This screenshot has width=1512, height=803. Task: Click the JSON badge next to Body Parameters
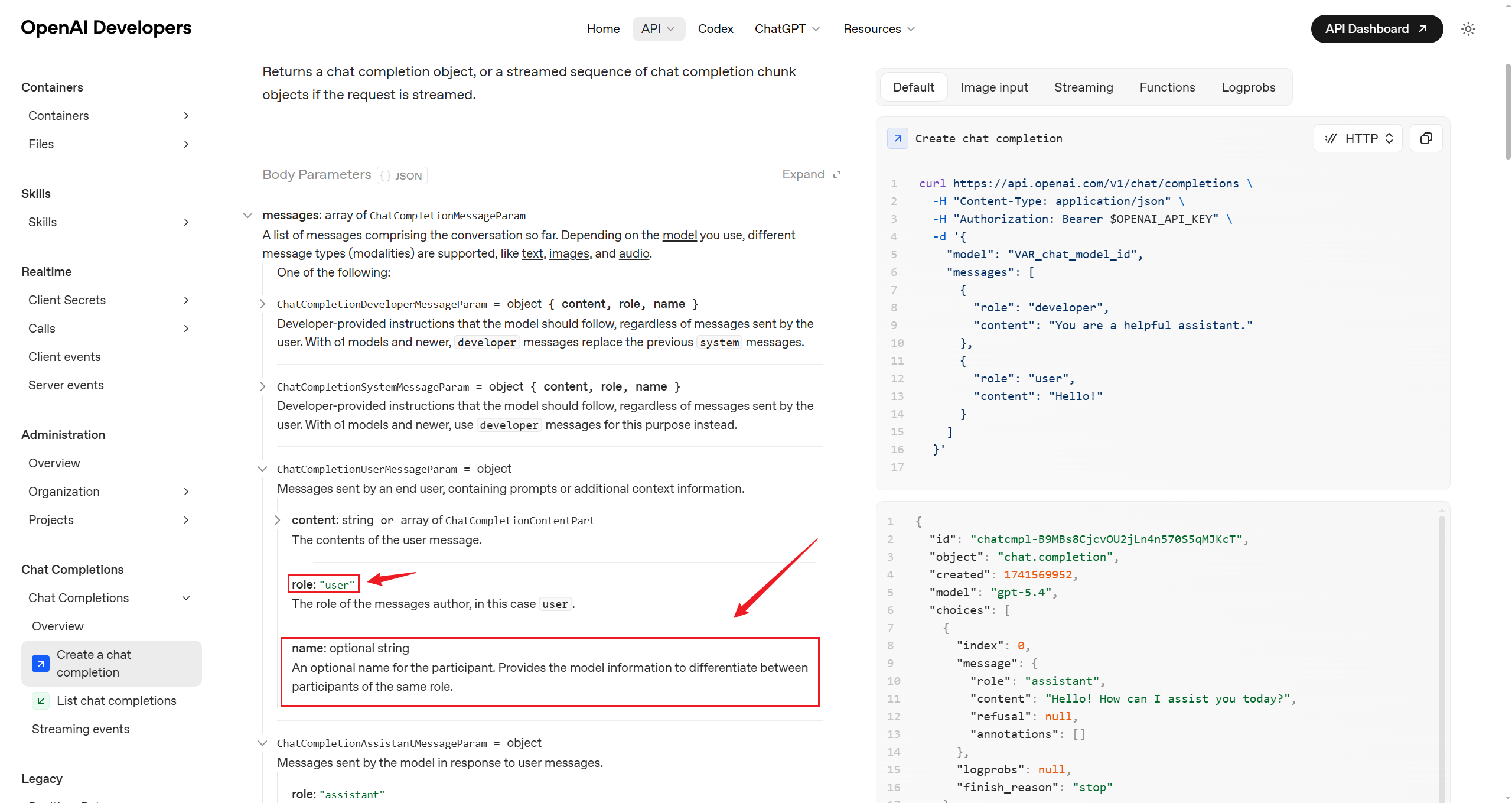(x=402, y=175)
